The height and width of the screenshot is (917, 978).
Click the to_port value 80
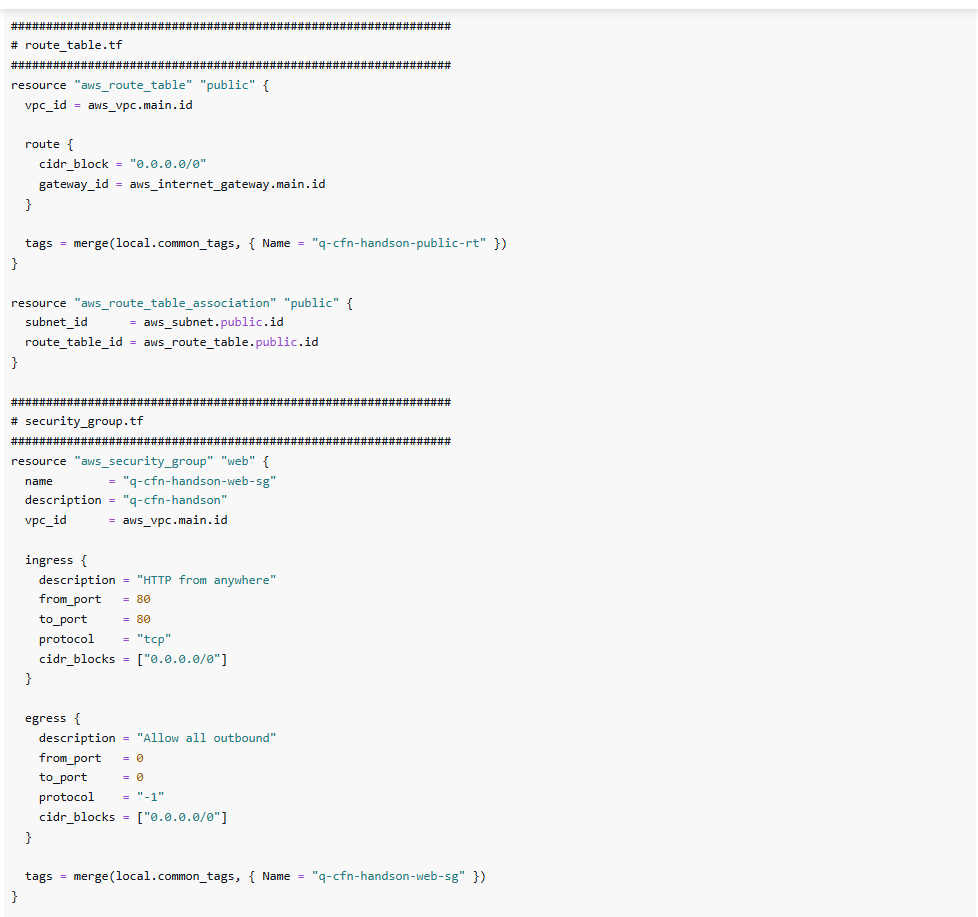[x=143, y=619]
